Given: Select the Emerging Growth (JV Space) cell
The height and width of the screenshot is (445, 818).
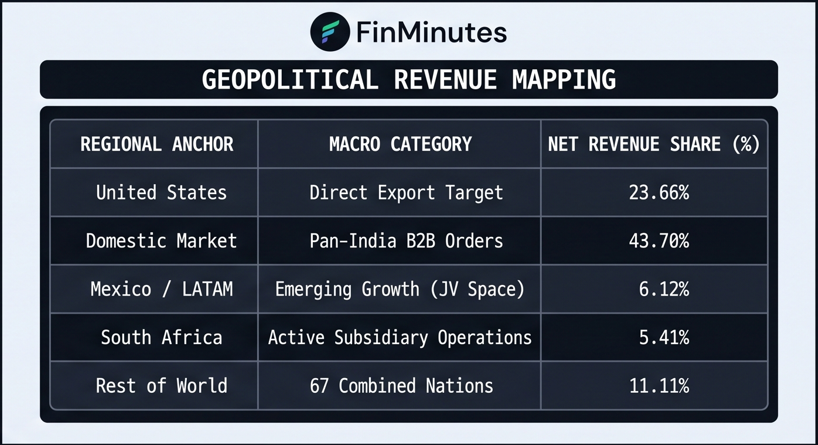Looking at the screenshot, I should pyautogui.click(x=400, y=290).
